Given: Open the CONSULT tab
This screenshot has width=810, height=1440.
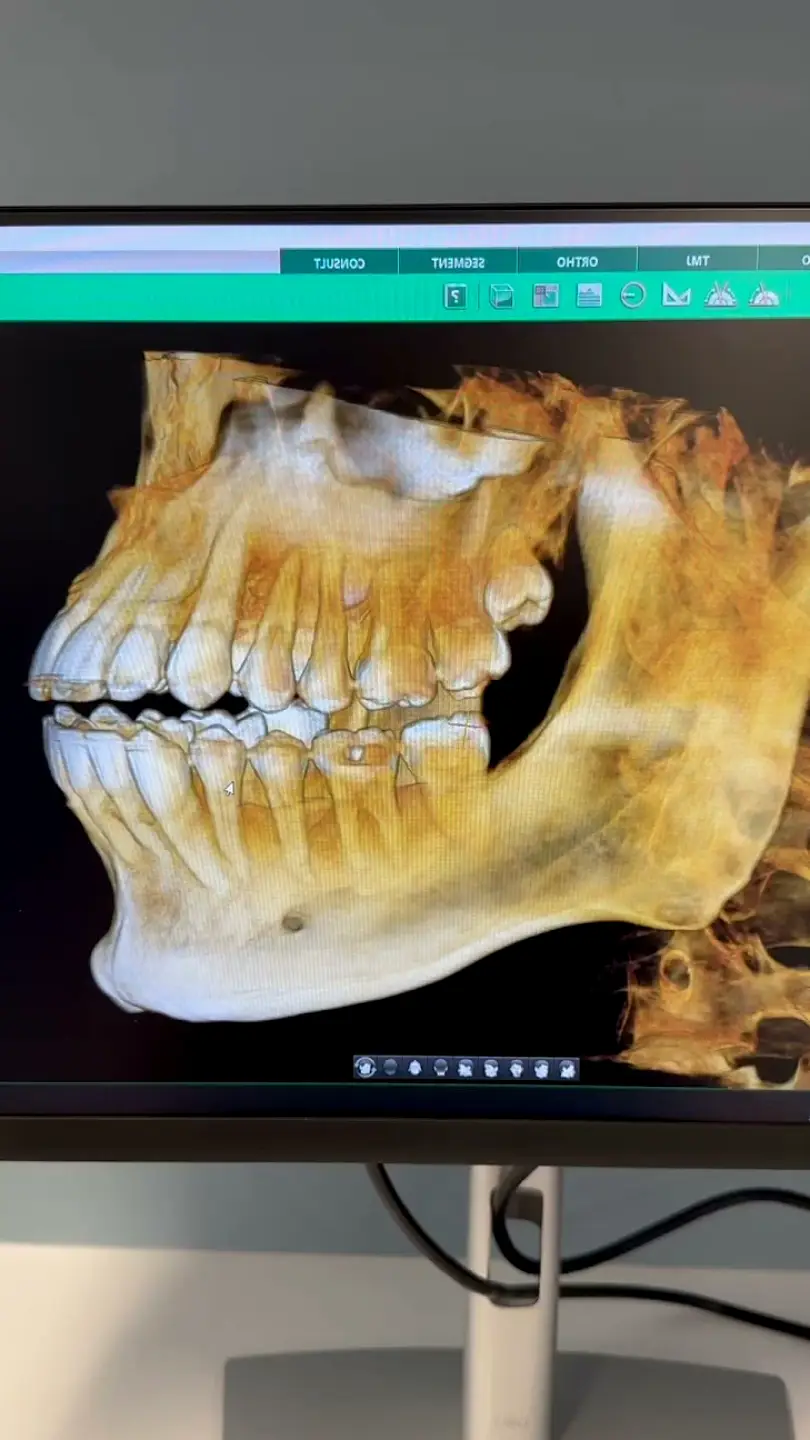Looking at the screenshot, I should [x=339, y=262].
